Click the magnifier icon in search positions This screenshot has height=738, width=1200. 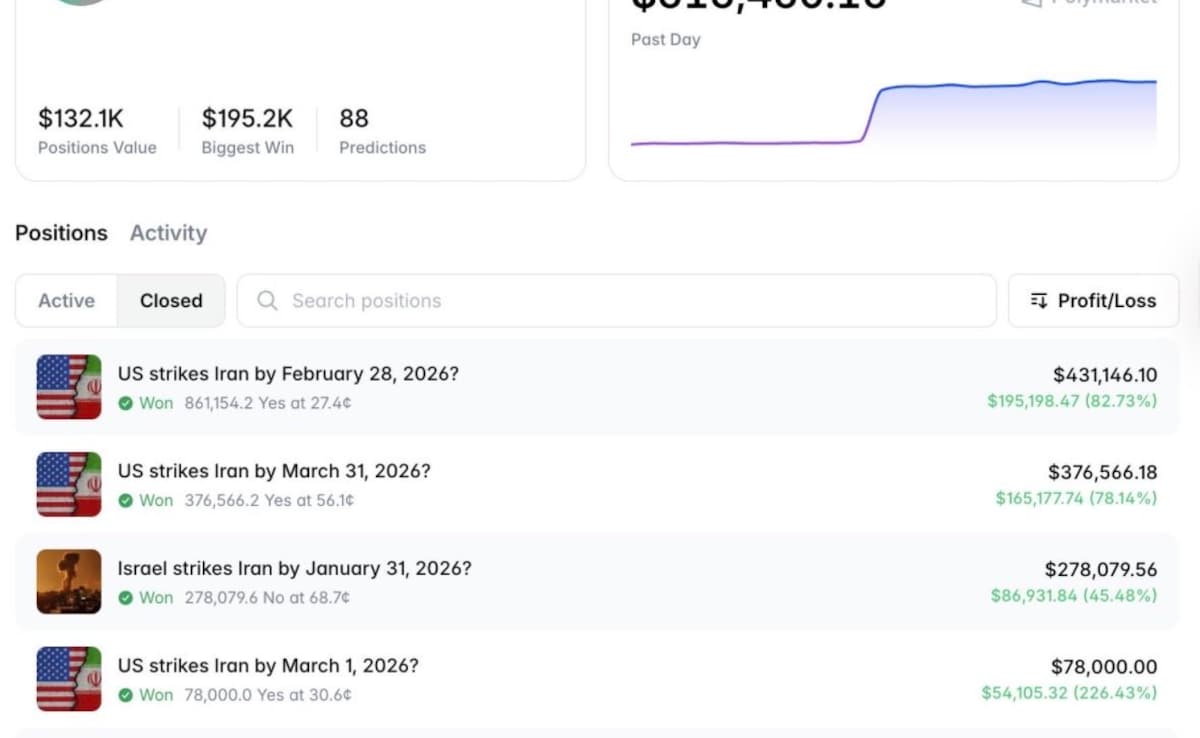click(267, 301)
